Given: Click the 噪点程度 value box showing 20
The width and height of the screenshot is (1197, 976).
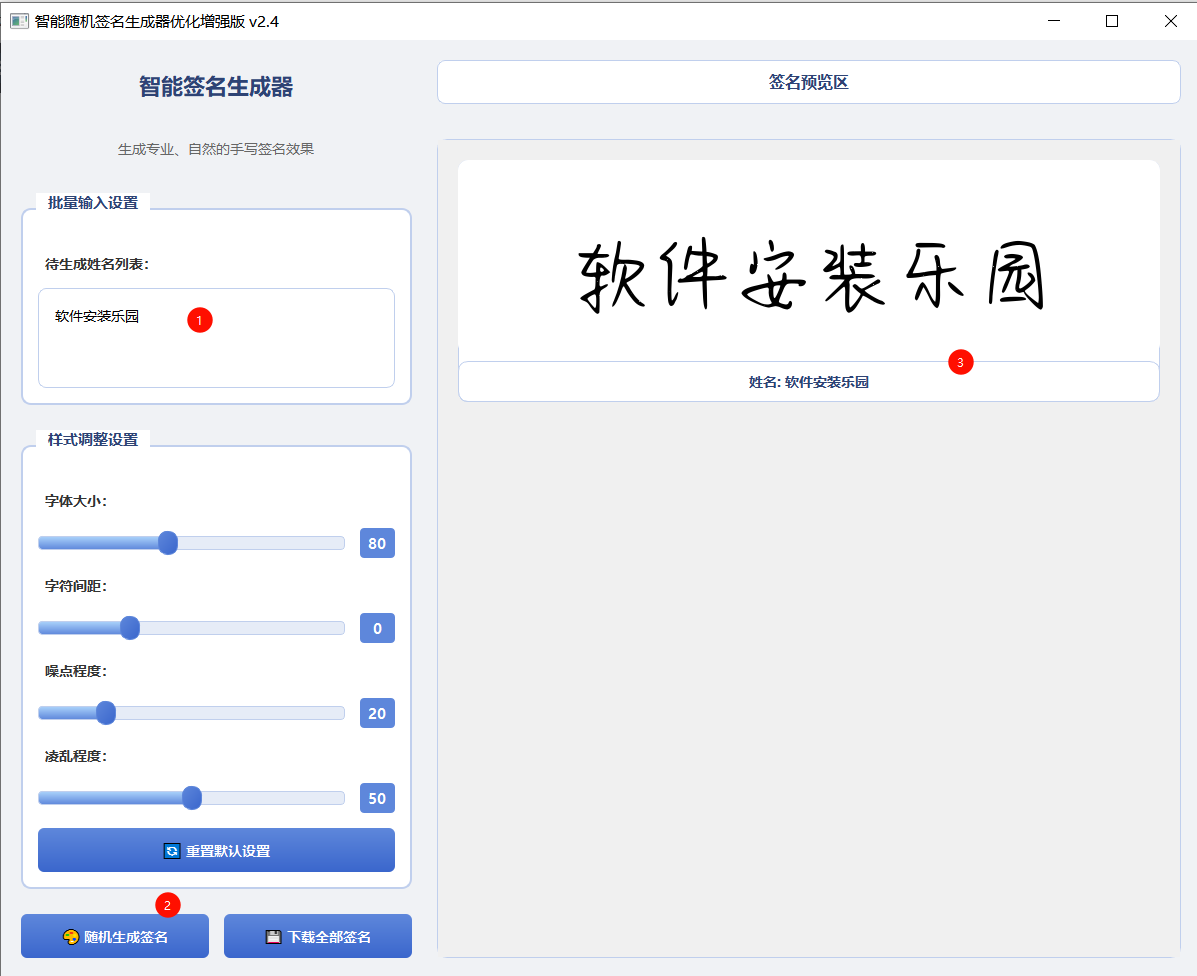Looking at the screenshot, I should (x=377, y=713).
